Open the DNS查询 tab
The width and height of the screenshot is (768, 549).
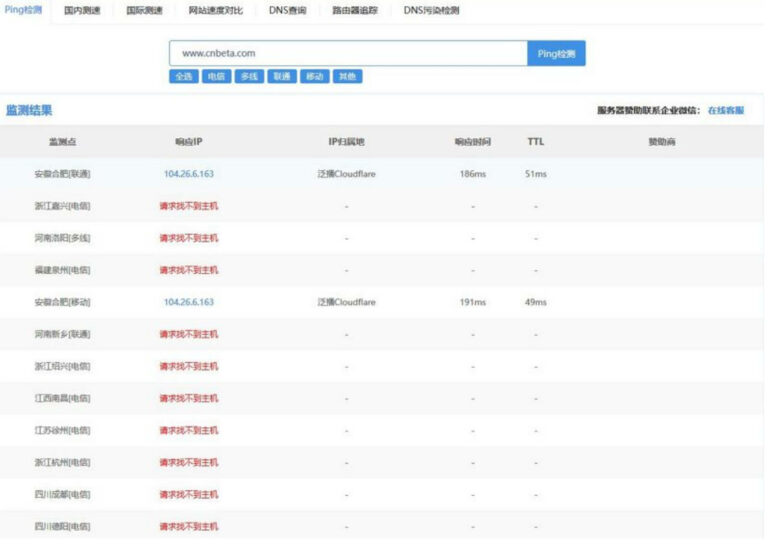tap(288, 10)
